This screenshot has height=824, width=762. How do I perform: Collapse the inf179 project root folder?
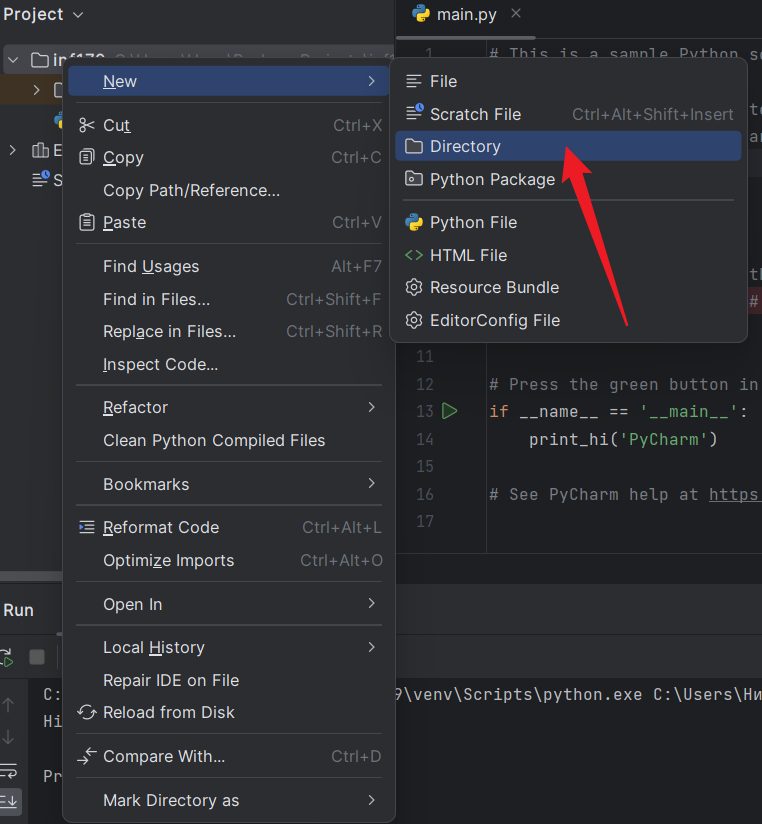click(13, 60)
